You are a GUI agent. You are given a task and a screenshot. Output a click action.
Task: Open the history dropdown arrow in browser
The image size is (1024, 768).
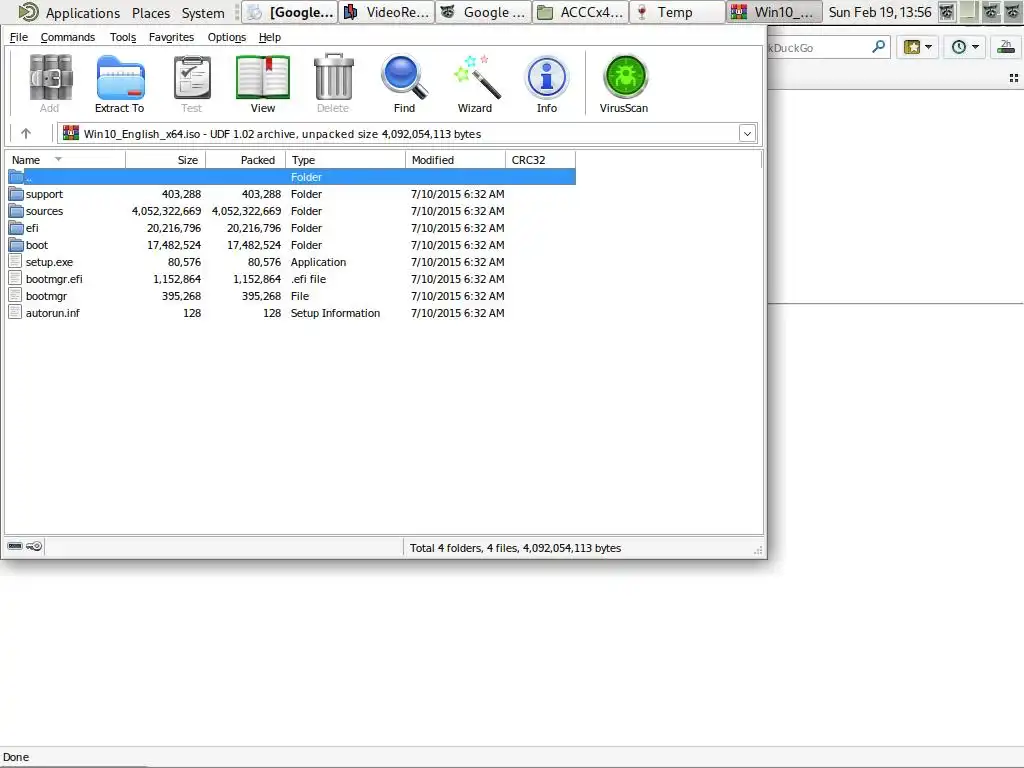tap(976, 47)
